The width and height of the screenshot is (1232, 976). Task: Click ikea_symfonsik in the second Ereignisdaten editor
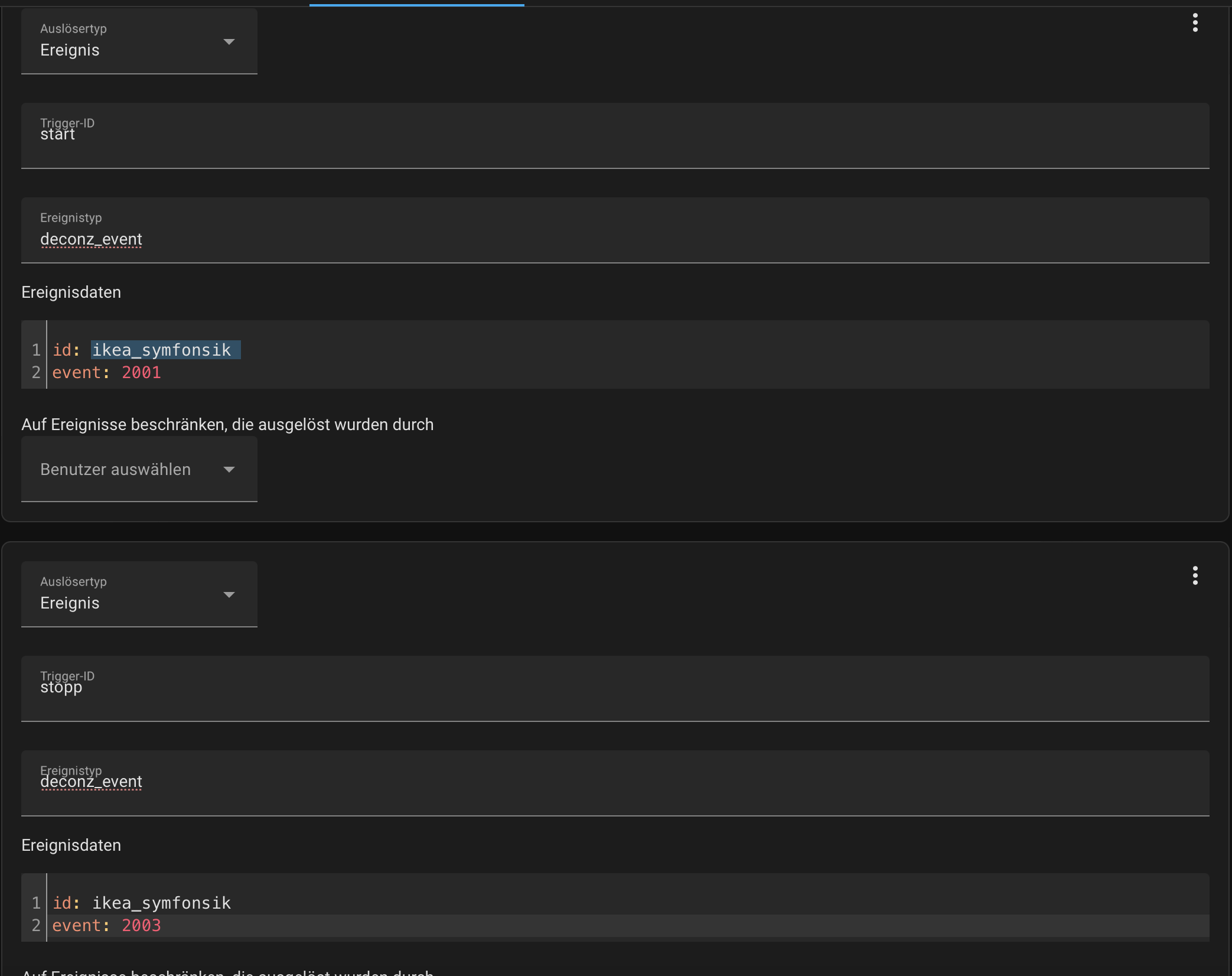162,903
